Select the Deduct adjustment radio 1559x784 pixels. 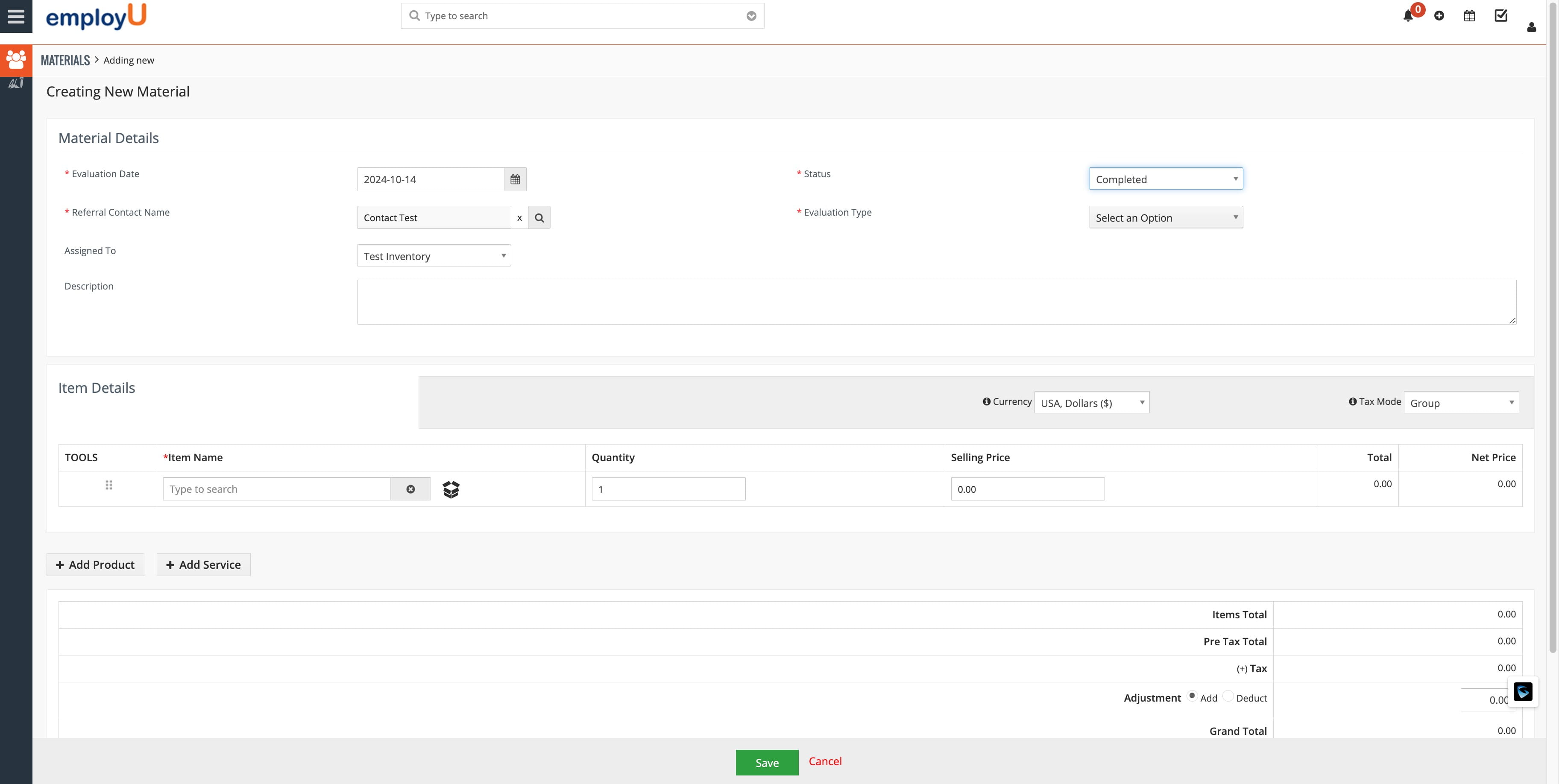pyautogui.click(x=1228, y=696)
